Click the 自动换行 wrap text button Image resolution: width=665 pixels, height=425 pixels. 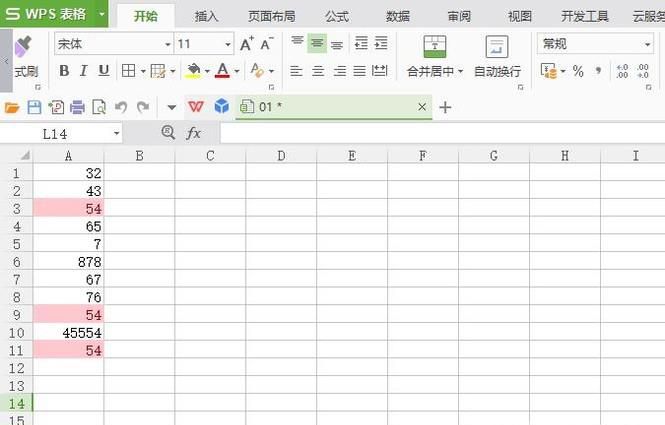(x=497, y=56)
